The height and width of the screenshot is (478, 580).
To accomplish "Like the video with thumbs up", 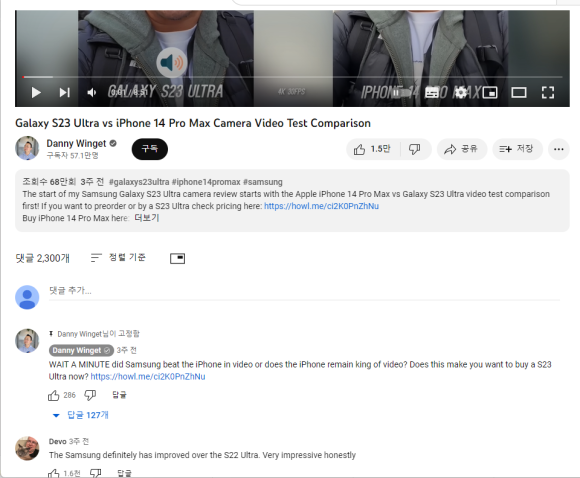I will point(373,149).
